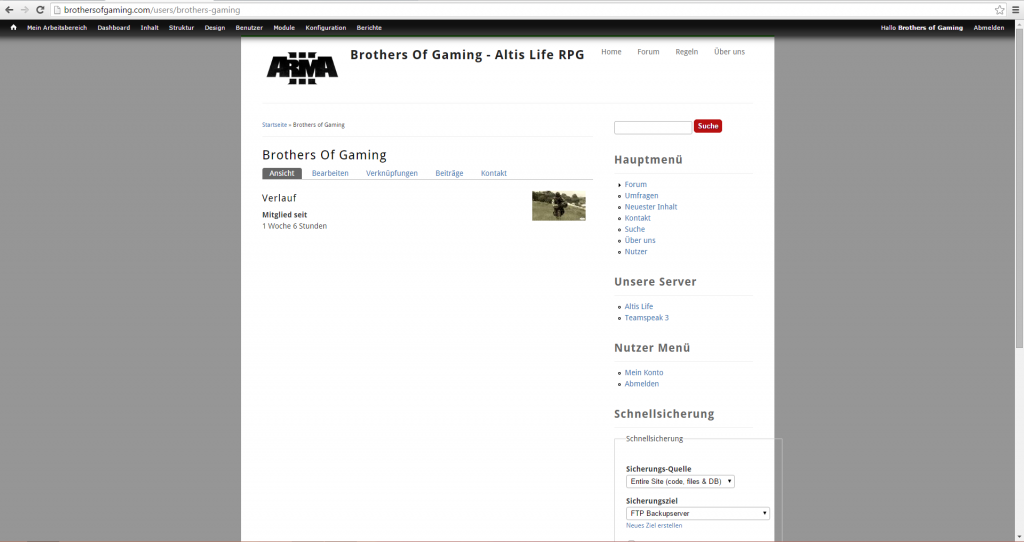Screen dimensions: 1024x542
Task: Click Abmelden in the top admin bar
Action: pos(988,28)
